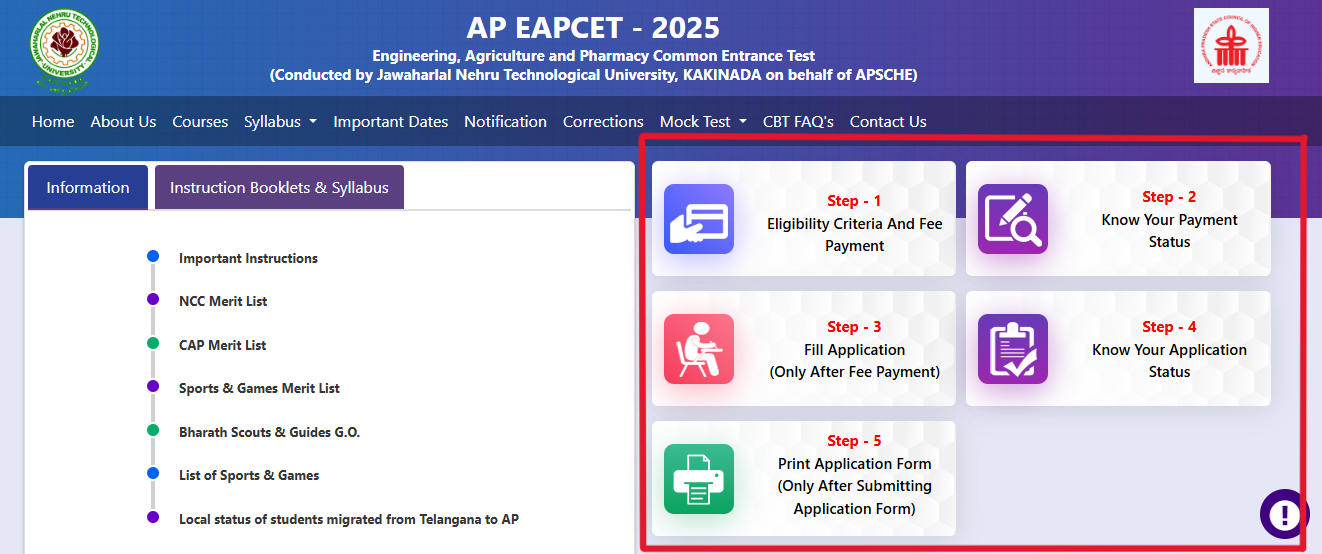Viewport: 1322px width, 554px height.
Task: Click the Step 1 fee payment card icon
Action: click(698, 219)
